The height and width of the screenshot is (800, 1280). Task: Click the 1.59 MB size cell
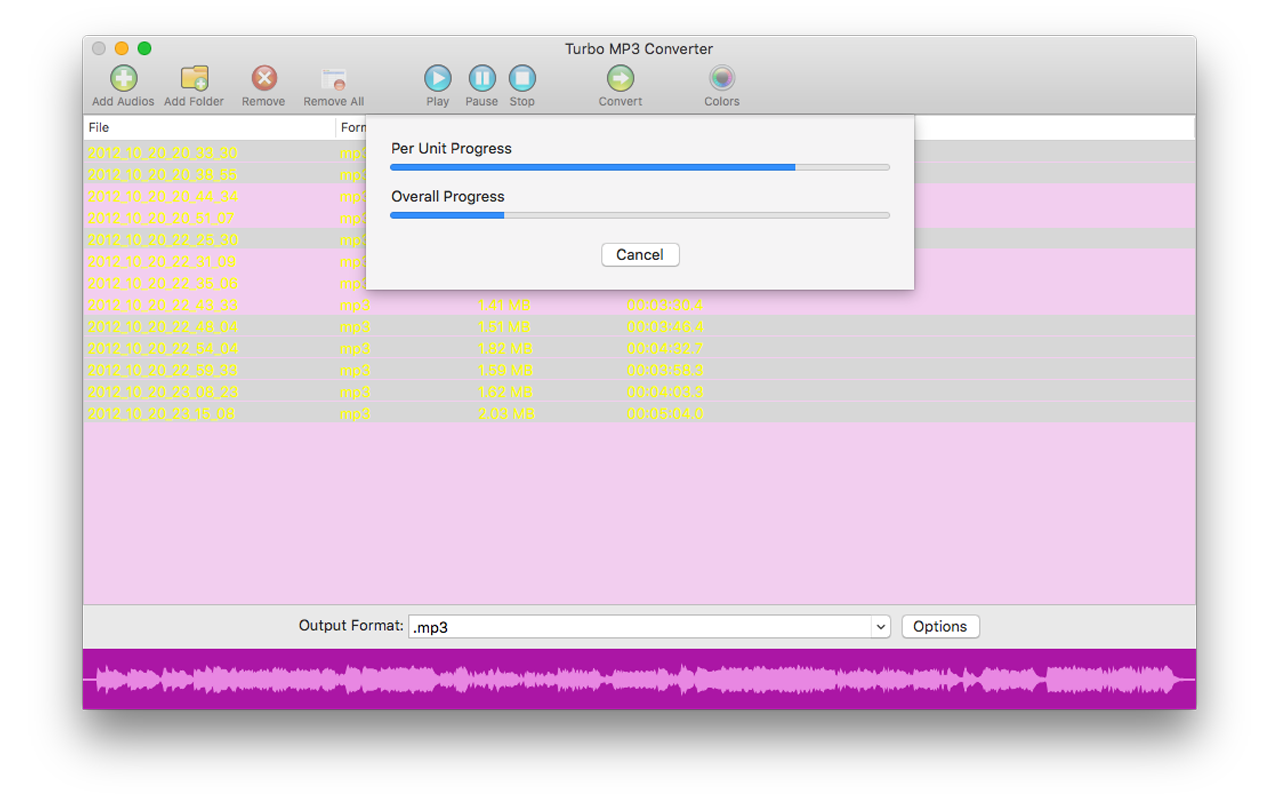(x=506, y=370)
